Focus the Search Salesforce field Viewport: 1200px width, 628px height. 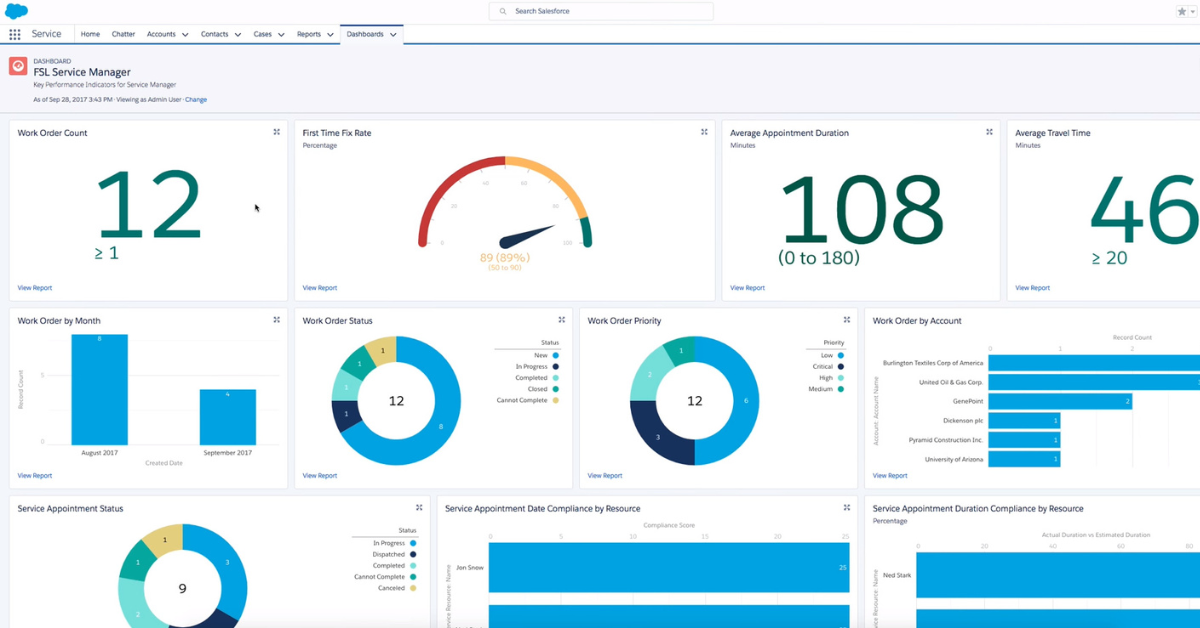[601, 12]
